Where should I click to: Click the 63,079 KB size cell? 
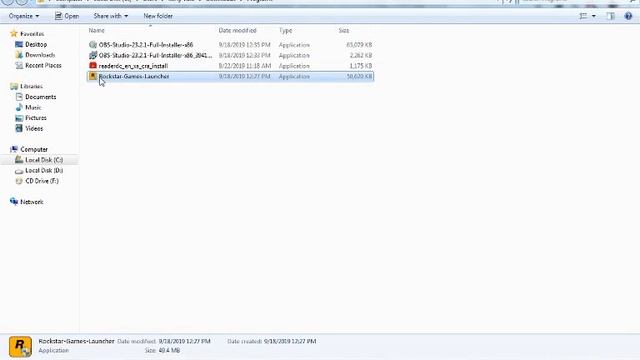point(359,44)
